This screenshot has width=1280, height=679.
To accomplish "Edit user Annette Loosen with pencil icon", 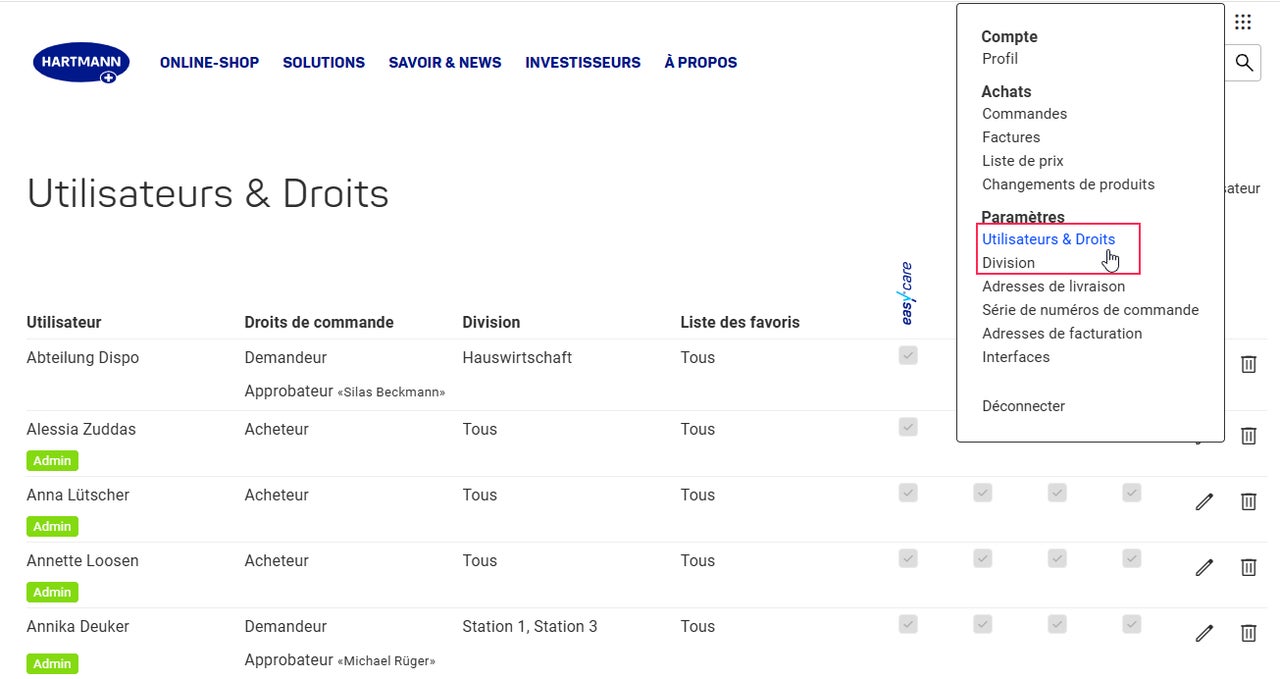I will (1204, 568).
